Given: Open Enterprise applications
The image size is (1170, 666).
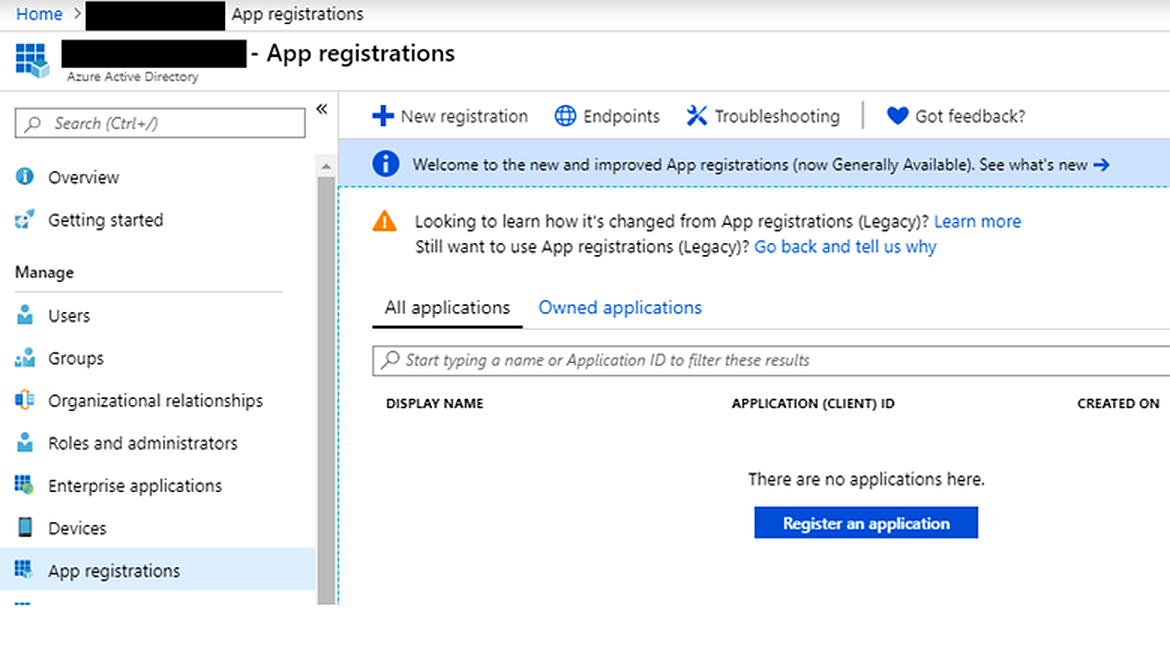Looking at the screenshot, I should (135, 485).
